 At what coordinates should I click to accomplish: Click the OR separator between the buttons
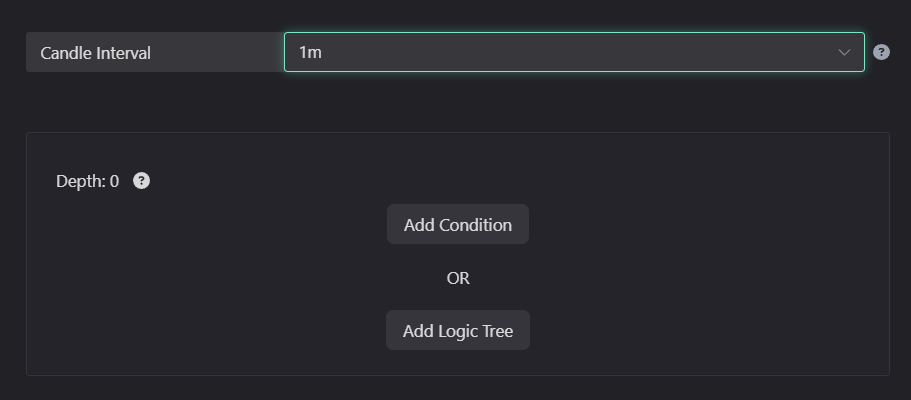(x=458, y=278)
